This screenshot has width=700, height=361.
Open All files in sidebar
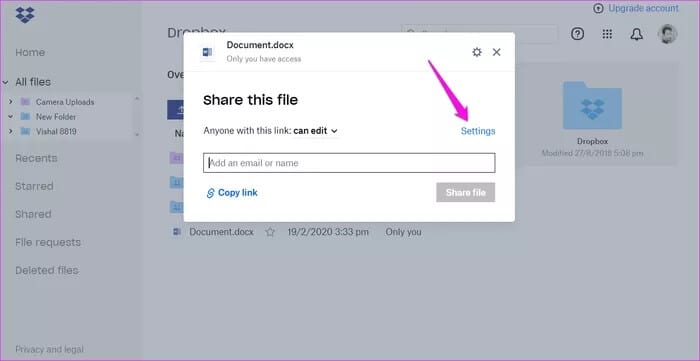33,82
